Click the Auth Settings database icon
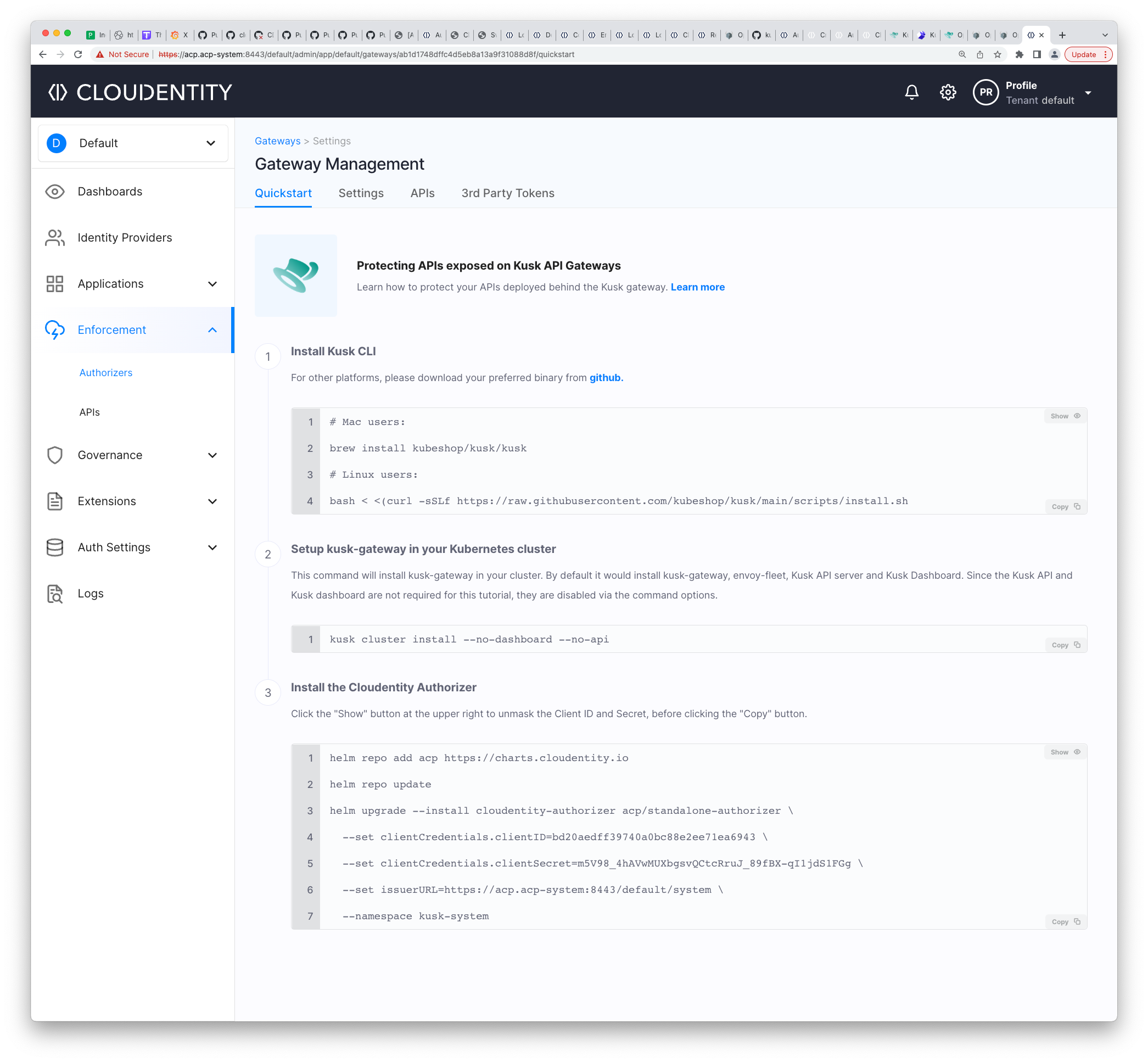 click(x=54, y=547)
